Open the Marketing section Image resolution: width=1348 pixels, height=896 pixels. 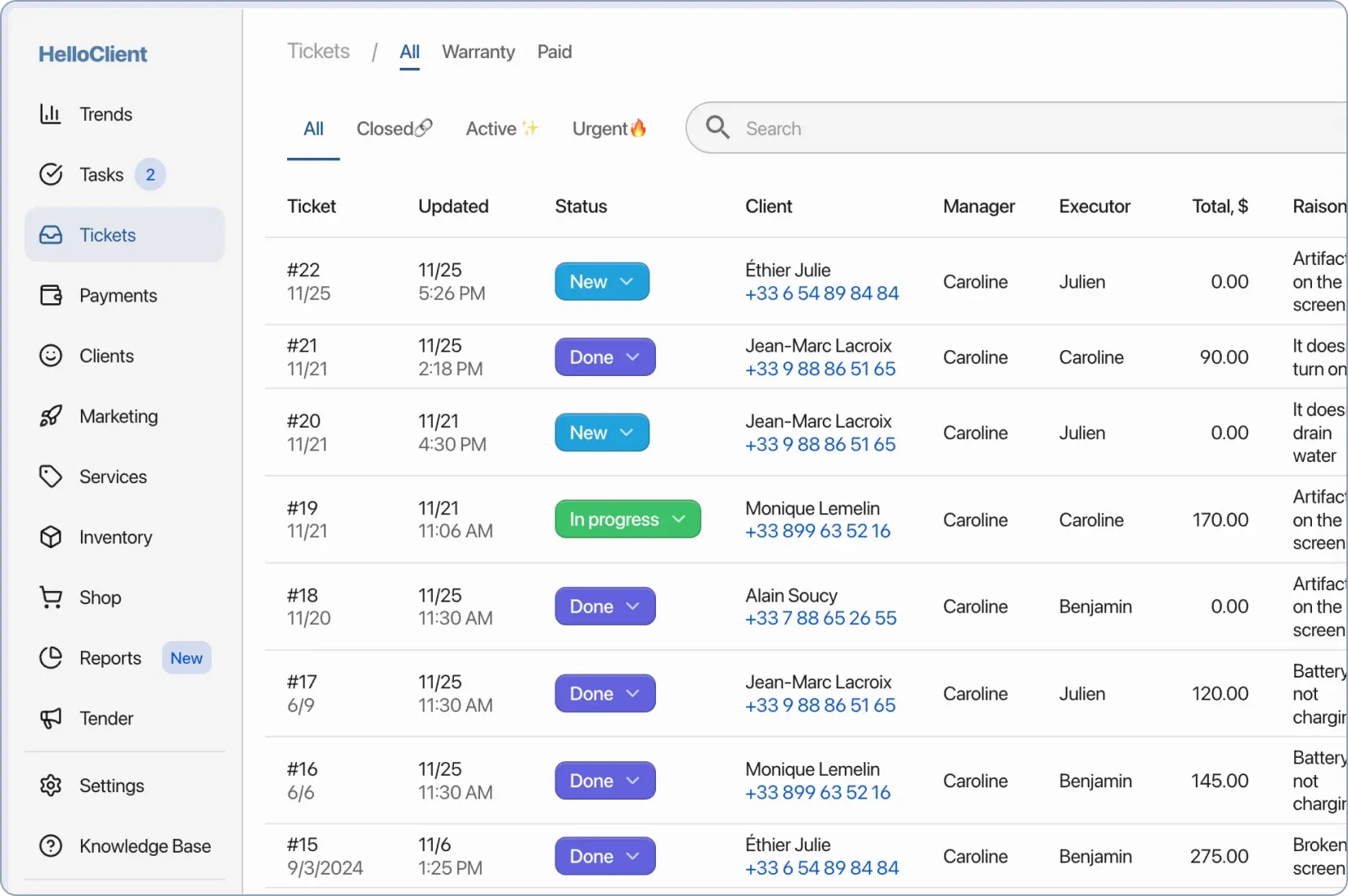119,415
